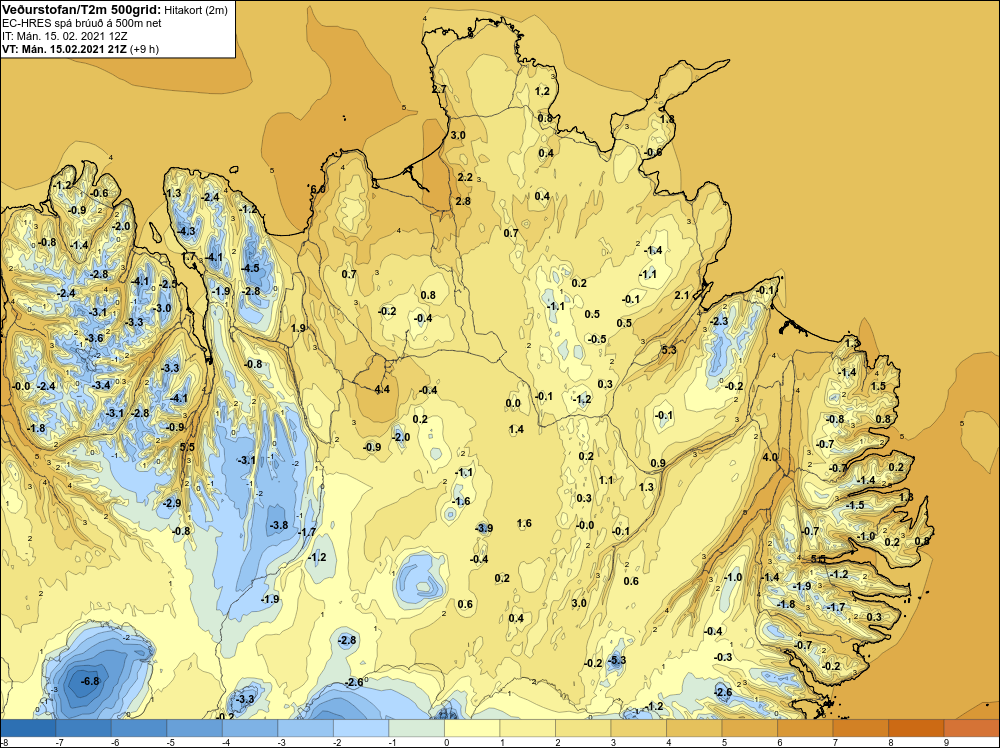Click the '-6' label under the legend bar
The height and width of the screenshot is (748, 1000).
(115, 742)
